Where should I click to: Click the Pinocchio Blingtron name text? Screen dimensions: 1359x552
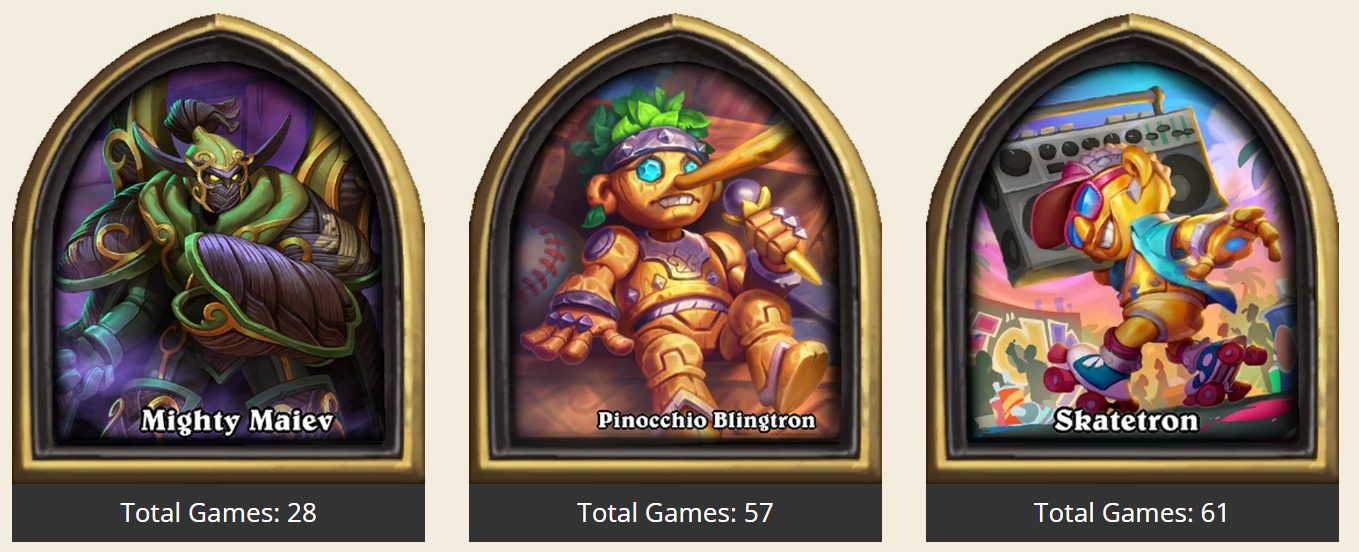tap(706, 420)
